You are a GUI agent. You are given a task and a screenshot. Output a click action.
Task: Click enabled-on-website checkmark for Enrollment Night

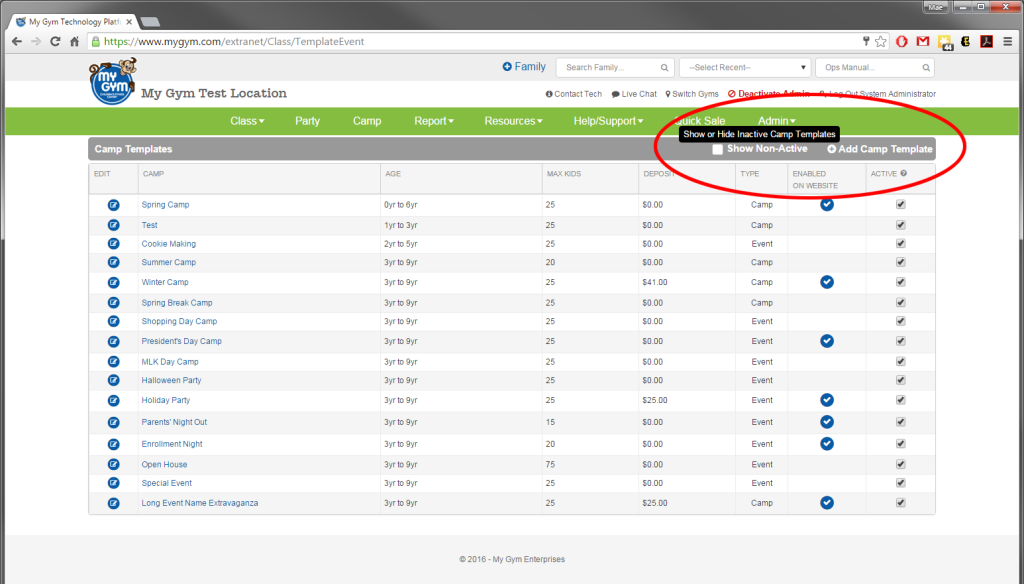point(826,444)
